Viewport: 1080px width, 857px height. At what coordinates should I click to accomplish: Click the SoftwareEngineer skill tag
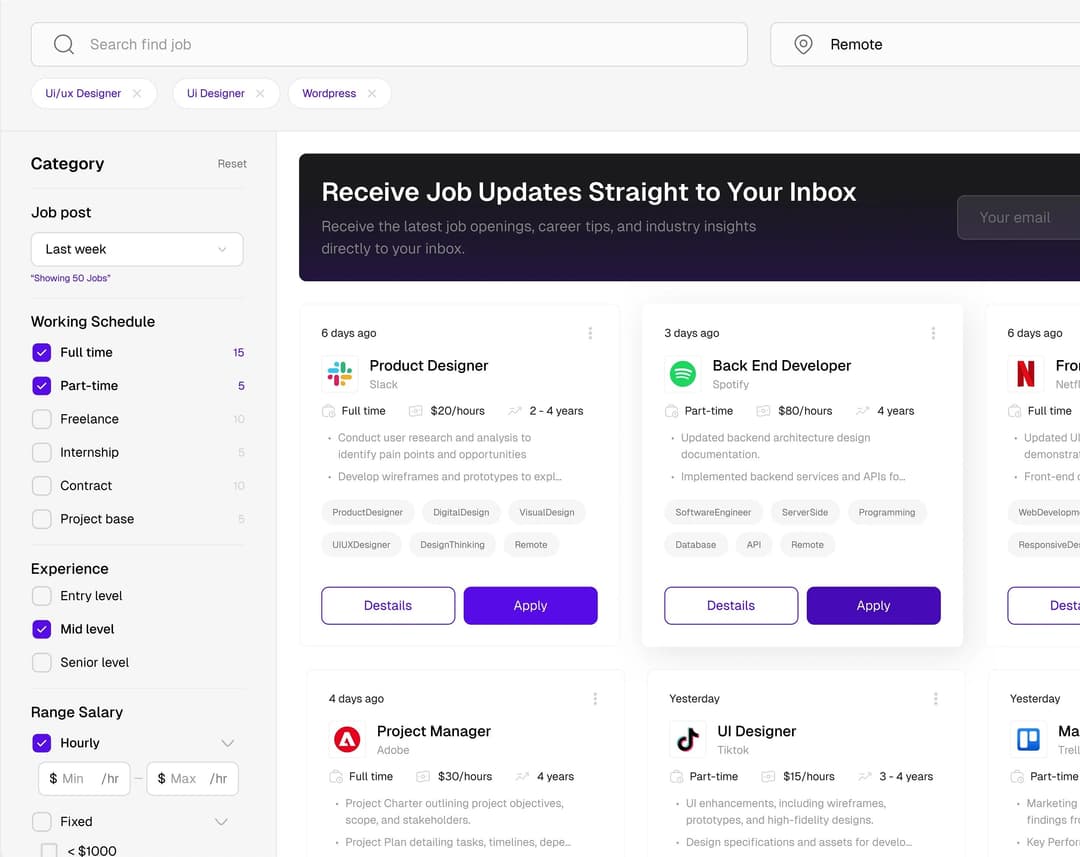(x=714, y=513)
